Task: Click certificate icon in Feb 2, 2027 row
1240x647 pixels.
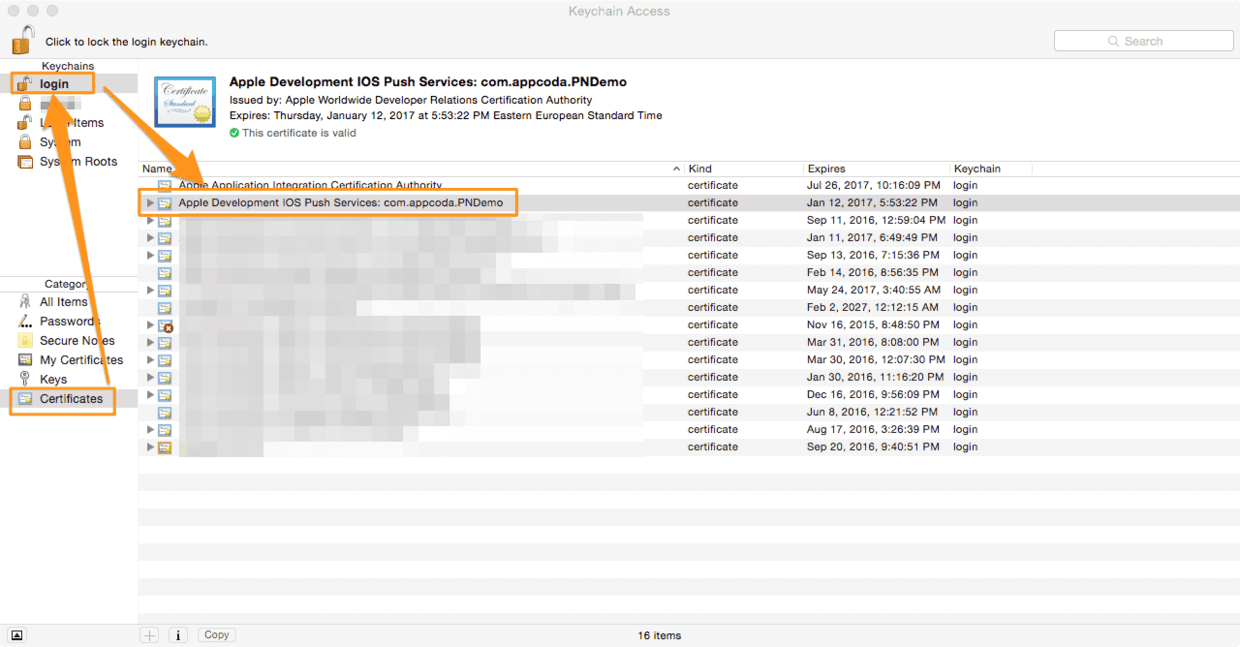Action: pyautogui.click(x=165, y=307)
